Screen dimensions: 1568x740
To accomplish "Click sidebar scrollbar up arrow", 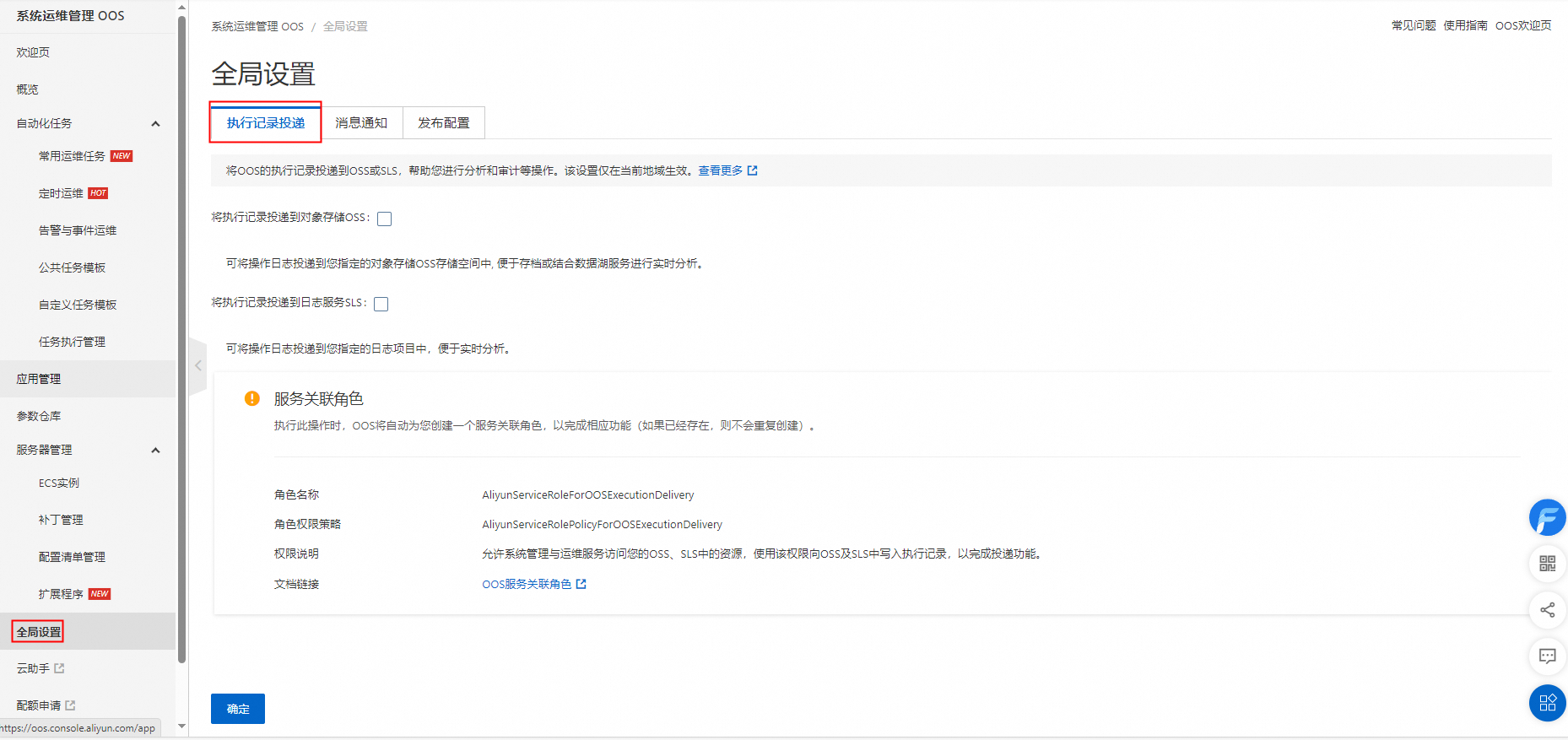I will pos(182,7).
